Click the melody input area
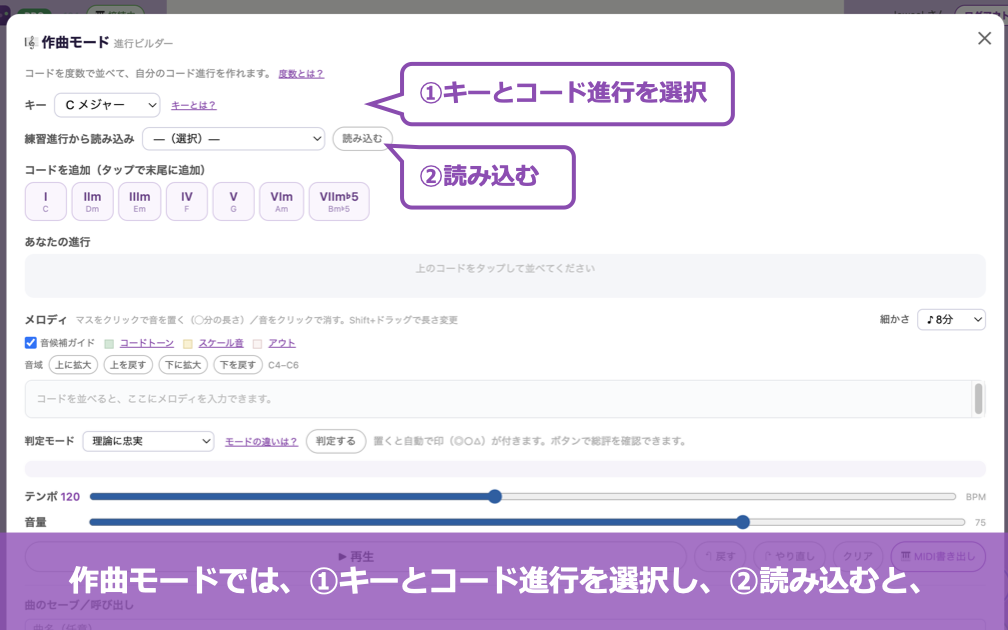The image size is (1008, 630). [x=498, y=399]
